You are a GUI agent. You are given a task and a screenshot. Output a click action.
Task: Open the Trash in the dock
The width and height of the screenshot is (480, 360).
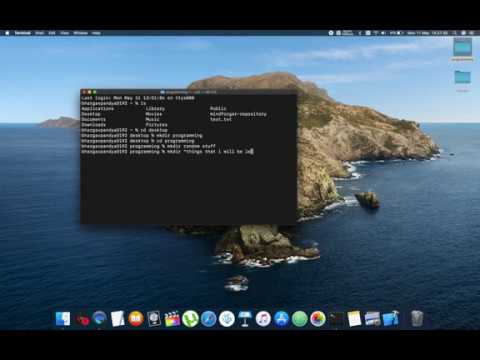417,319
